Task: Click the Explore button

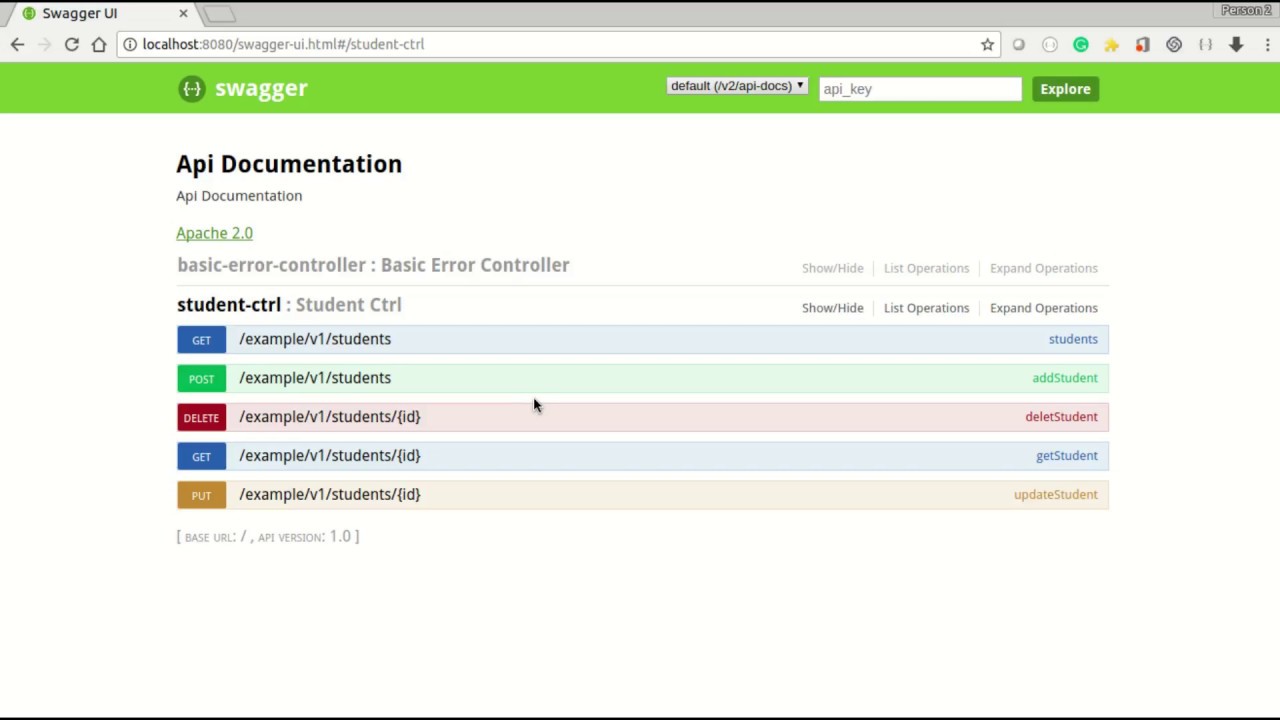Action: pos(1065,89)
